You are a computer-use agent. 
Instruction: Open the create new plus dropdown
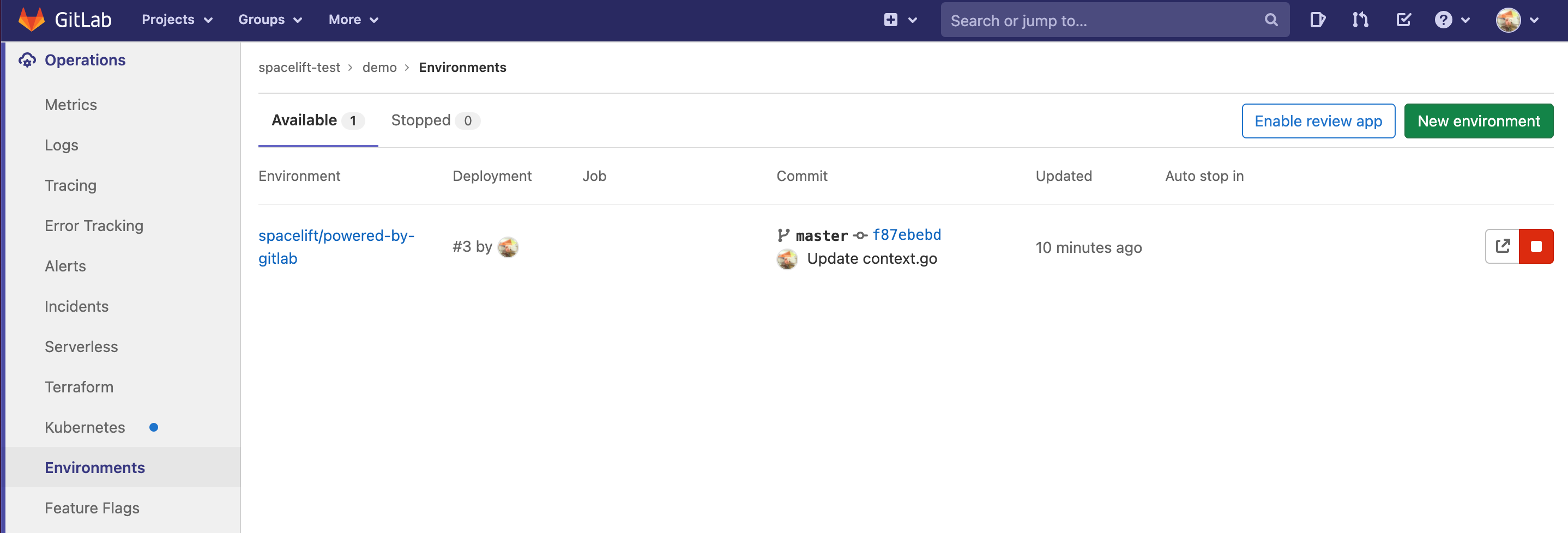[900, 20]
